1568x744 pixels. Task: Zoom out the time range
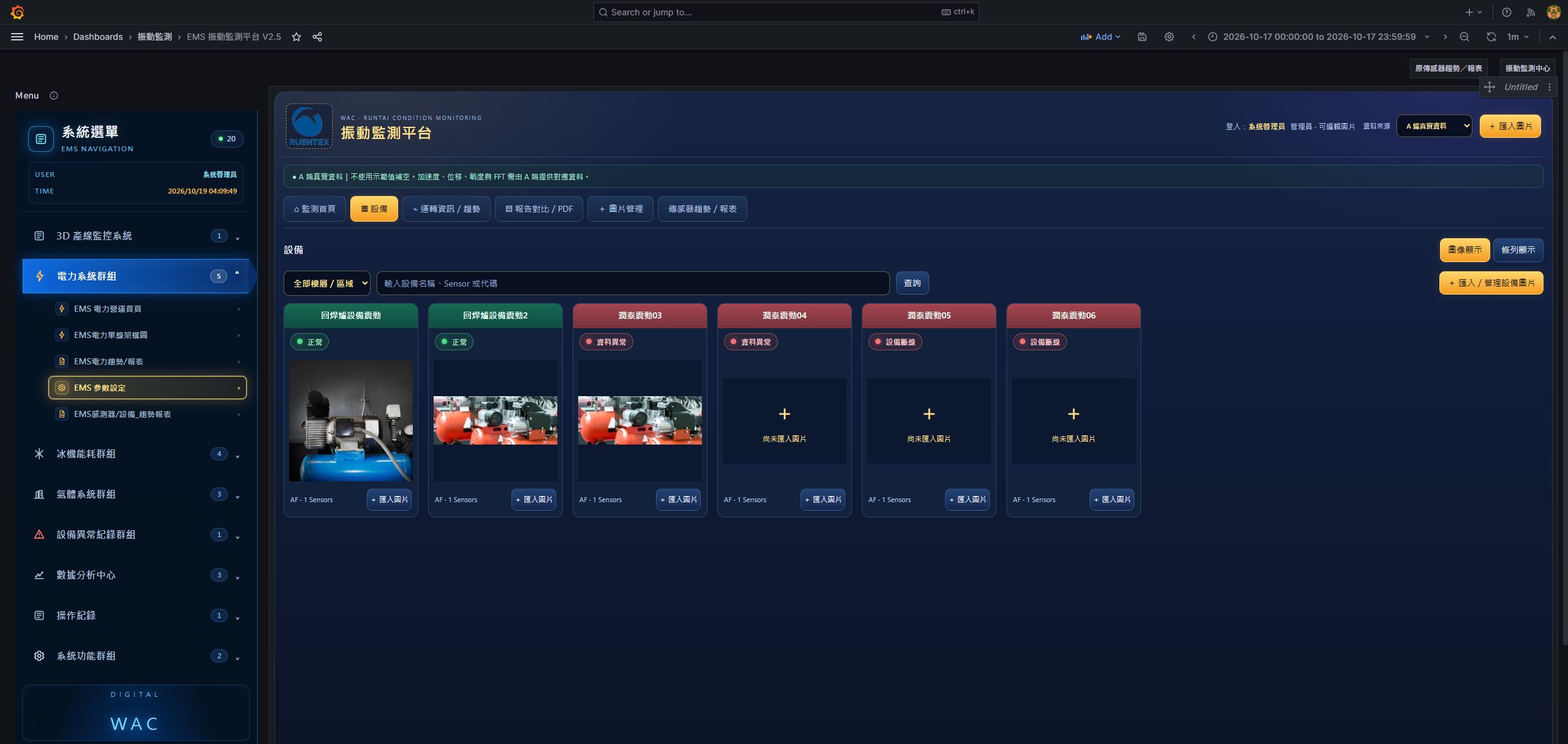point(1464,37)
